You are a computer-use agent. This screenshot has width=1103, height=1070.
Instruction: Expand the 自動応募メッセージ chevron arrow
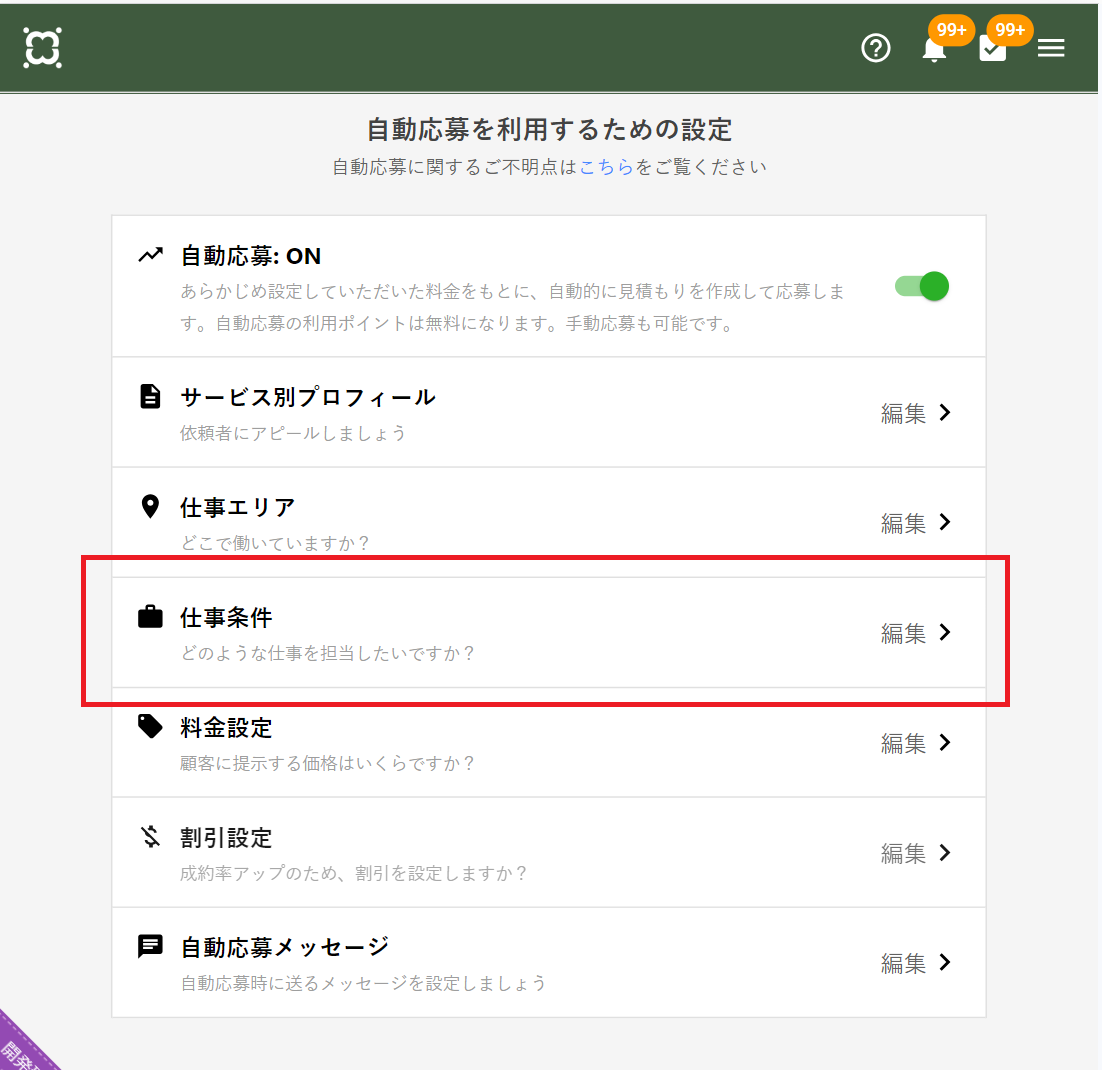point(945,962)
